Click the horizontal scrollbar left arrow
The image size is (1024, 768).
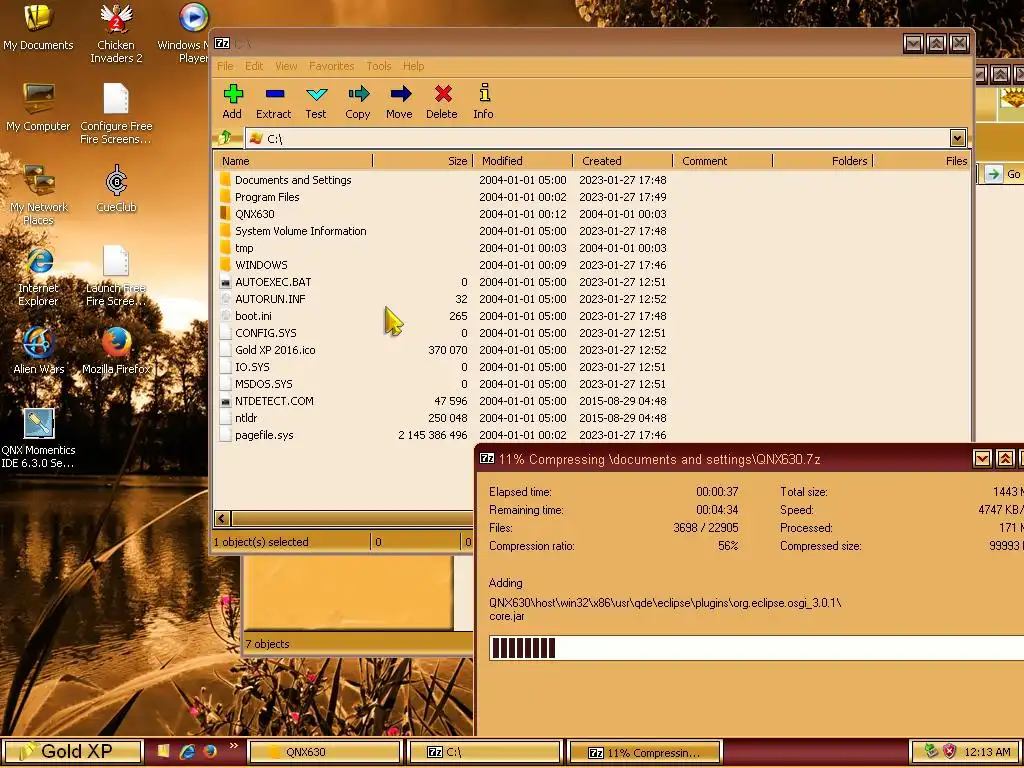(x=222, y=519)
